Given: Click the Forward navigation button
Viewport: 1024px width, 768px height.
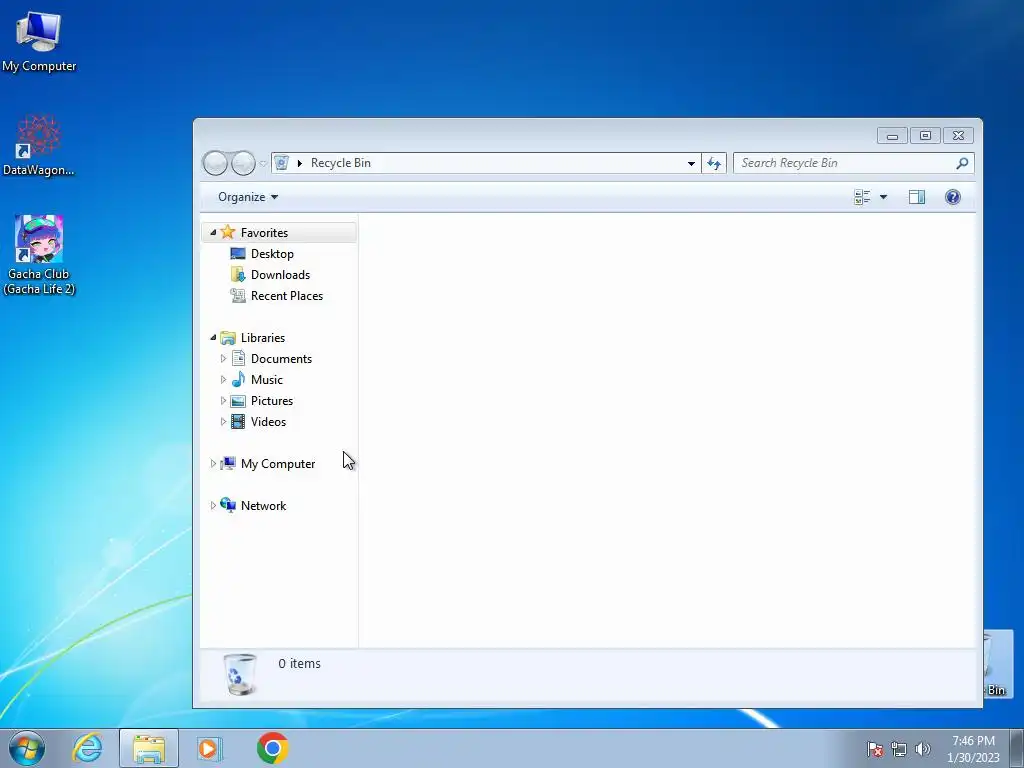Looking at the screenshot, I should (x=243, y=163).
